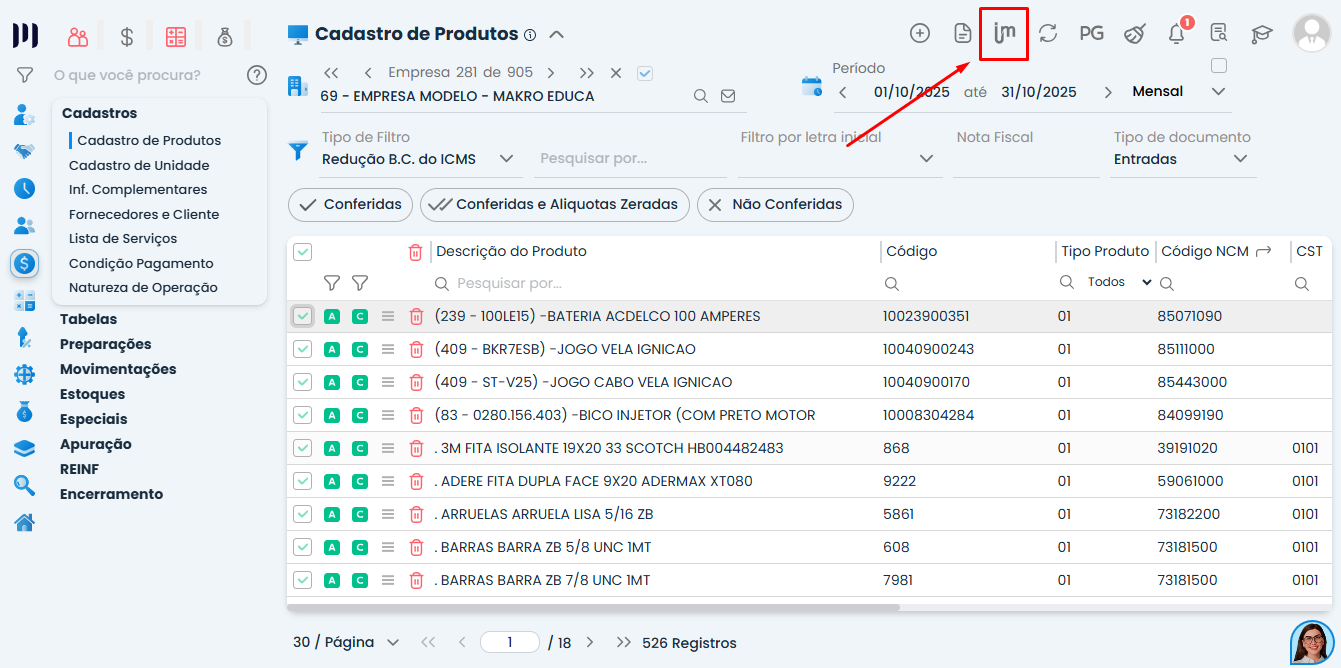Click the graduation cap training icon

pos(1262,34)
